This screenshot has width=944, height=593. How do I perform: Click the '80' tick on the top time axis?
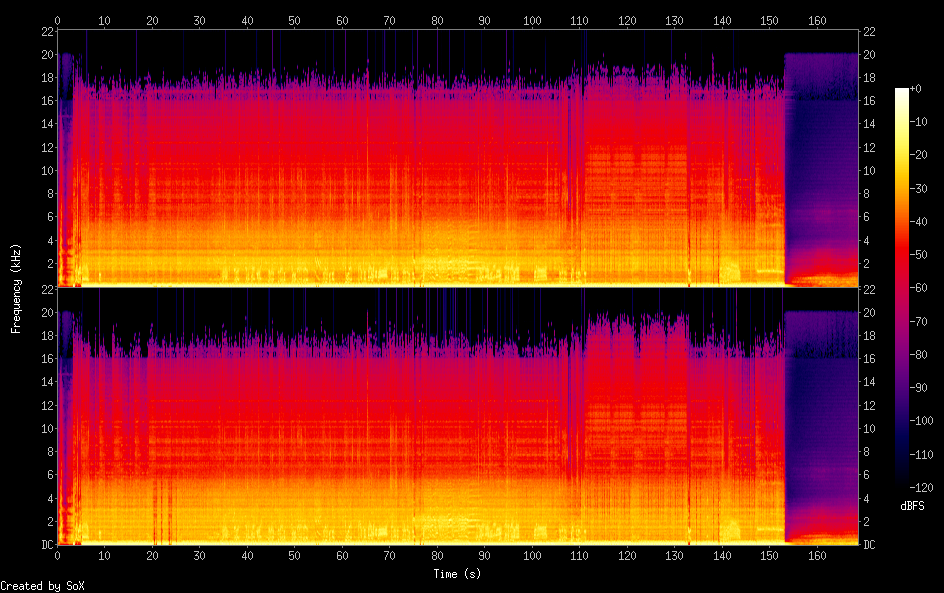pos(437,20)
